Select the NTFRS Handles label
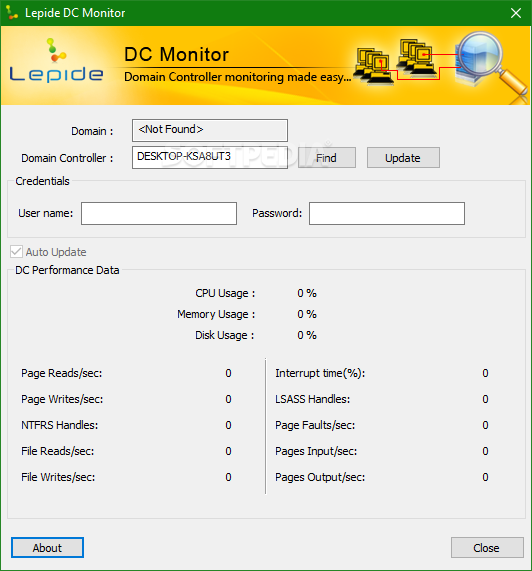Image resolution: width=532 pixels, height=571 pixels. pos(59,425)
